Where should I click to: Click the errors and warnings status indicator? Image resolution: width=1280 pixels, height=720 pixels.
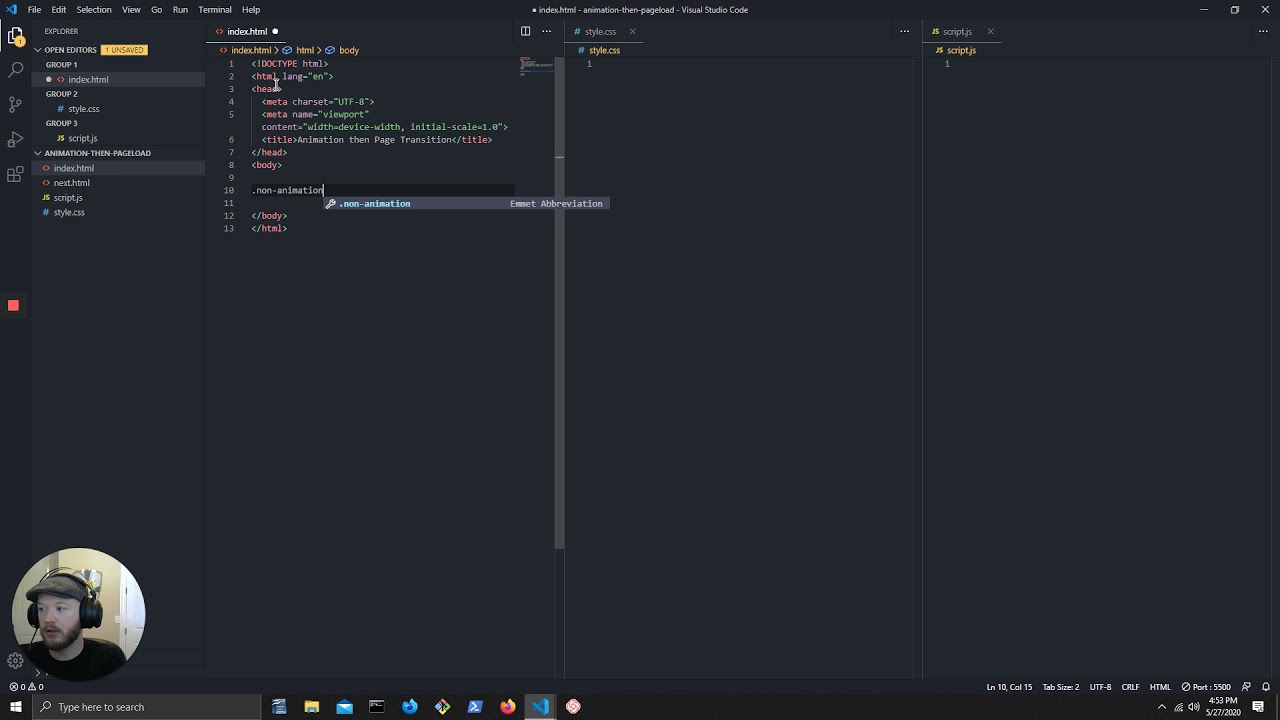tap(27, 687)
